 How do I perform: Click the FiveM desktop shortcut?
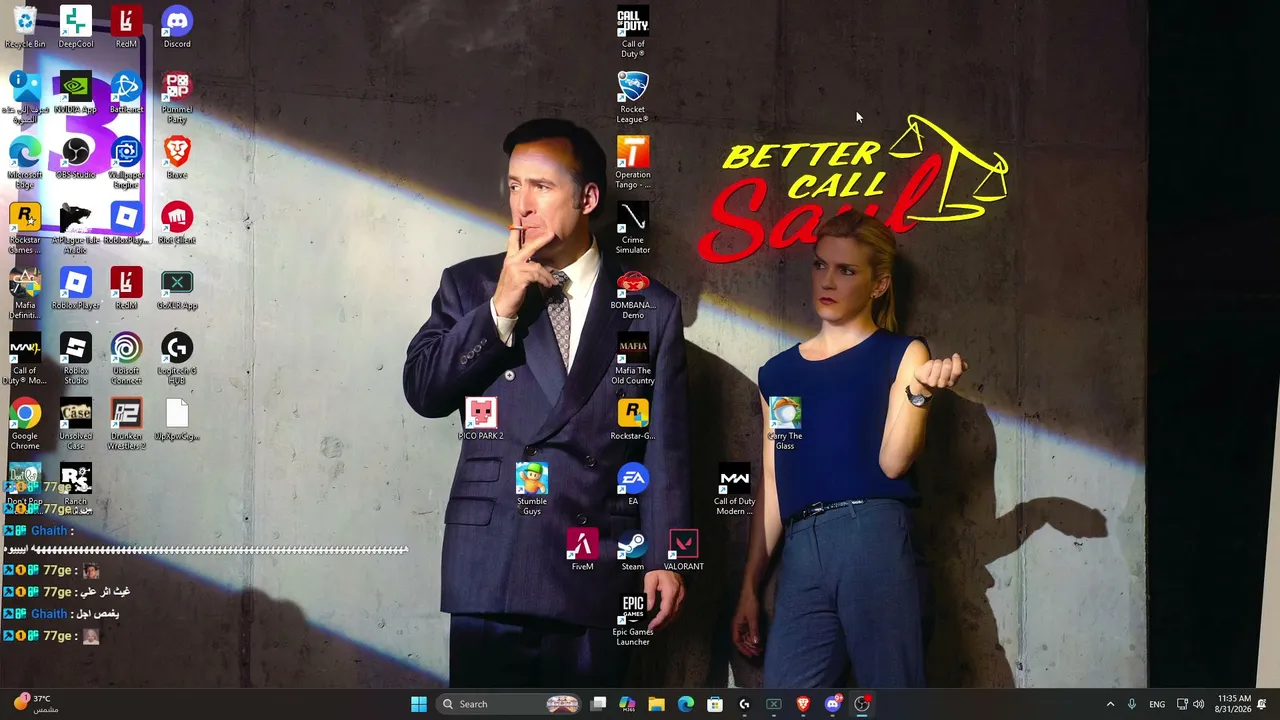tap(582, 550)
